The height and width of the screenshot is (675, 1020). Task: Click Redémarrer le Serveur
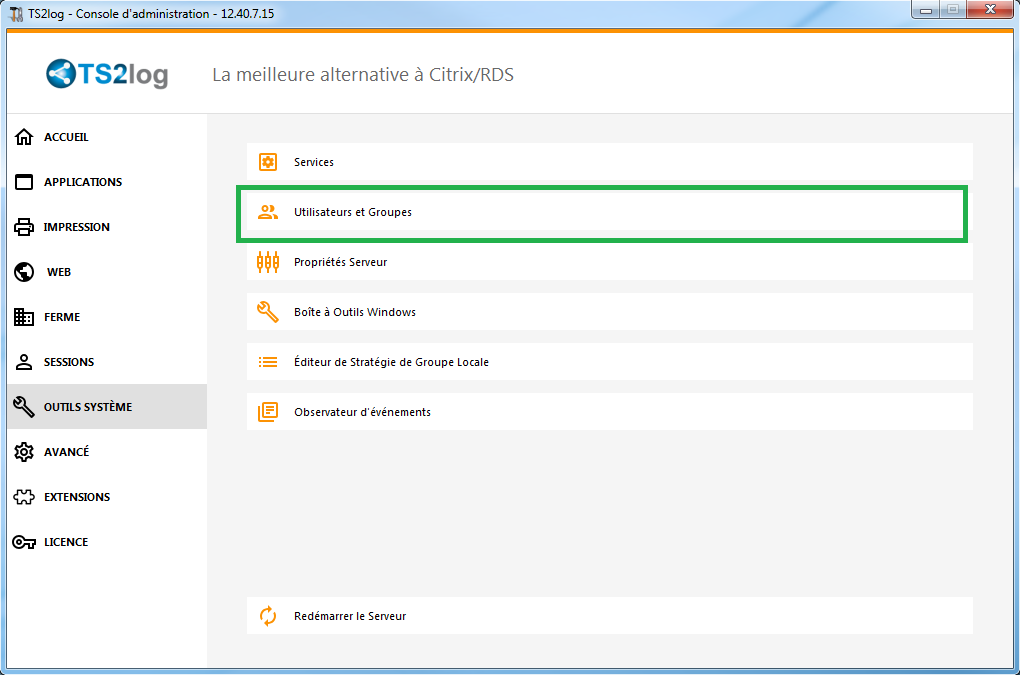610,616
